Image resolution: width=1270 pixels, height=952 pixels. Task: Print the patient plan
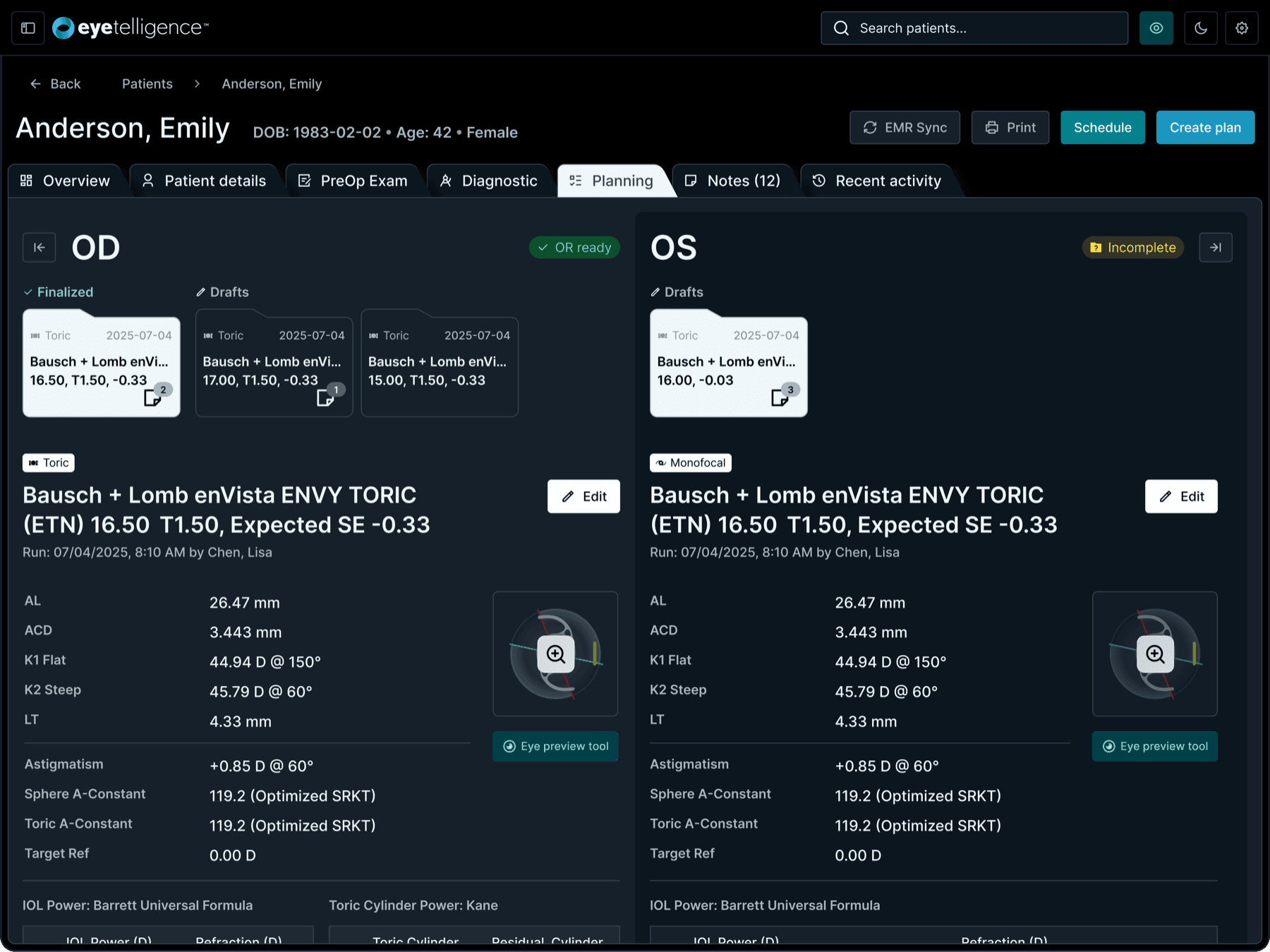click(x=1010, y=128)
